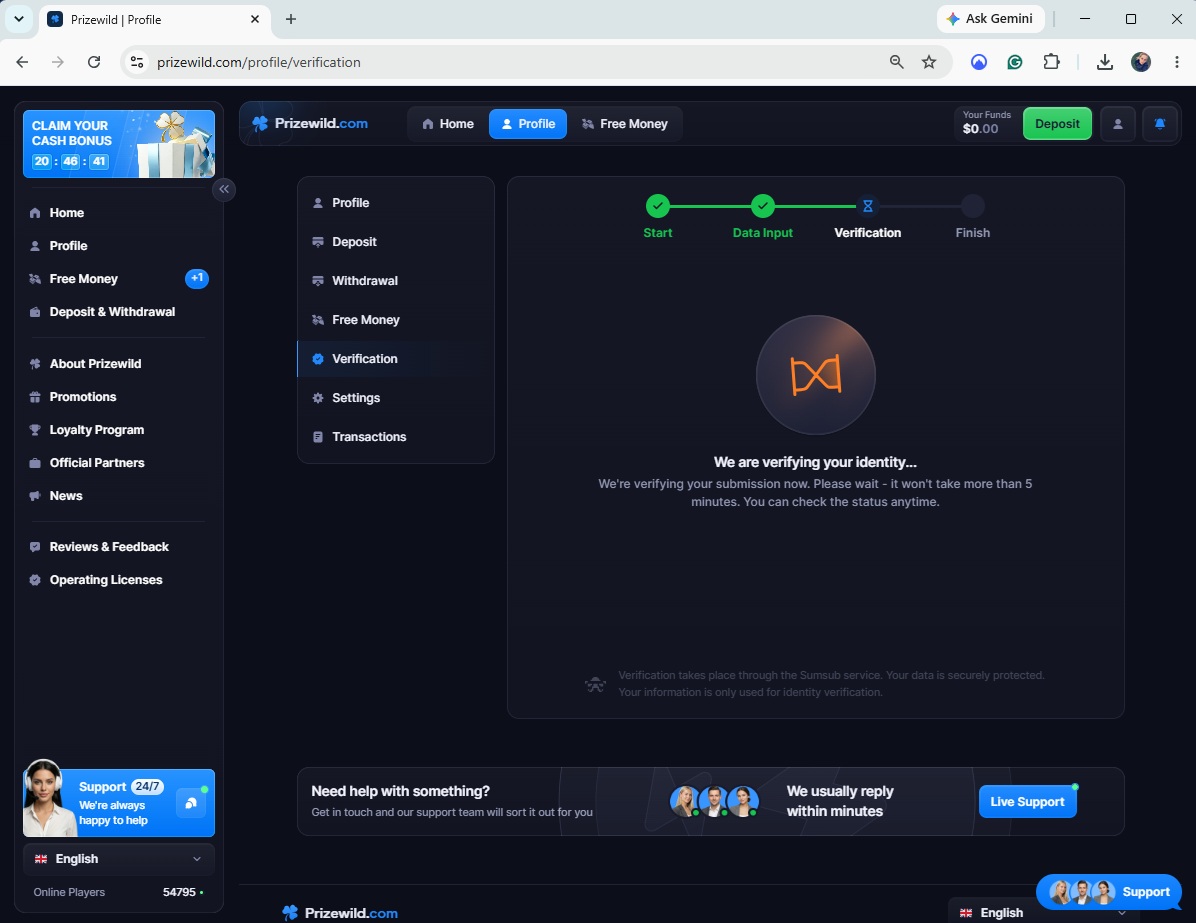
Task: Open the Claim Your Cash Bonus banner
Action: click(x=119, y=144)
